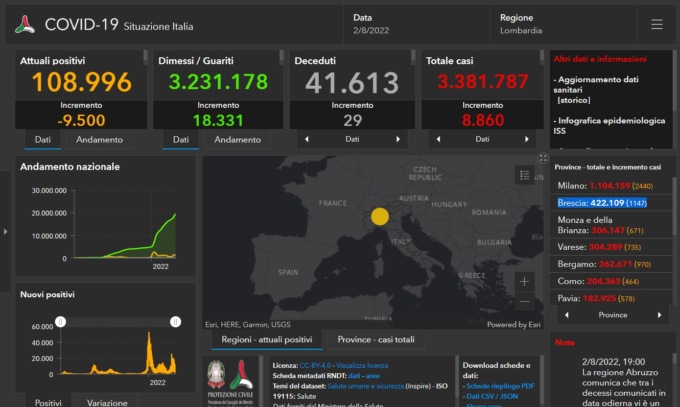
Task: Grab left handle of Nuovi positivi range slider
Action: coord(61,322)
